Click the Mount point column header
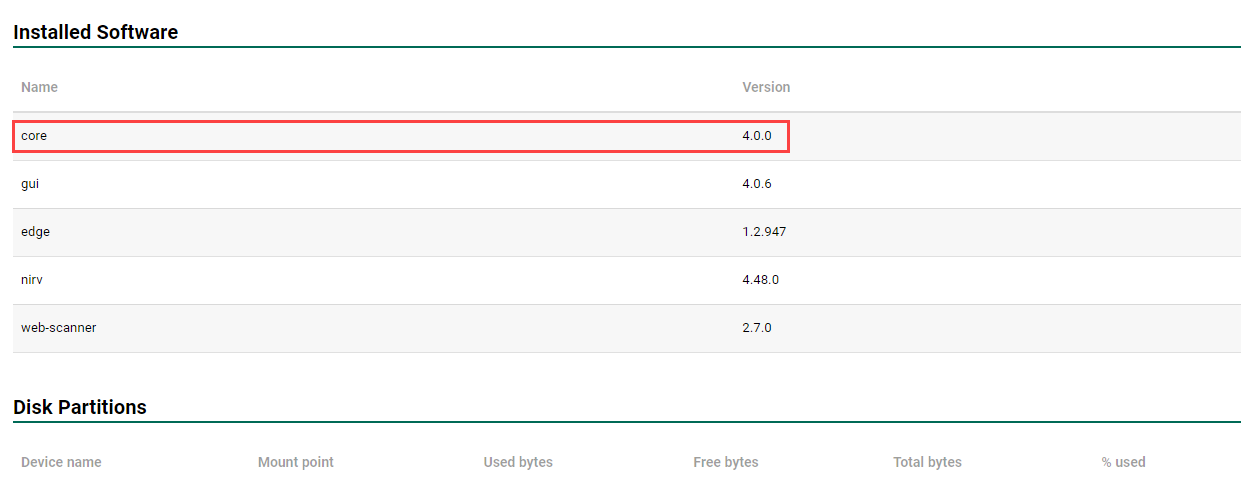Viewport: 1256px width, 484px height. [296, 462]
